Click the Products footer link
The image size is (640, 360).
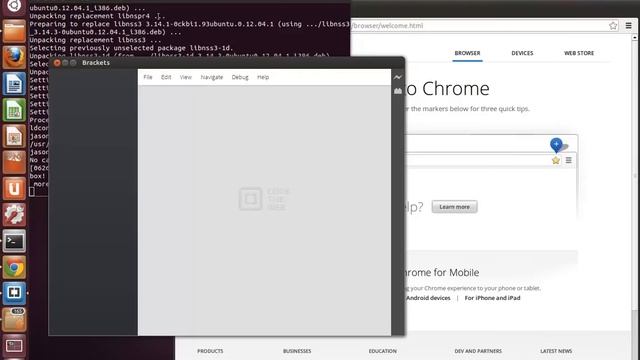[210, 351]
